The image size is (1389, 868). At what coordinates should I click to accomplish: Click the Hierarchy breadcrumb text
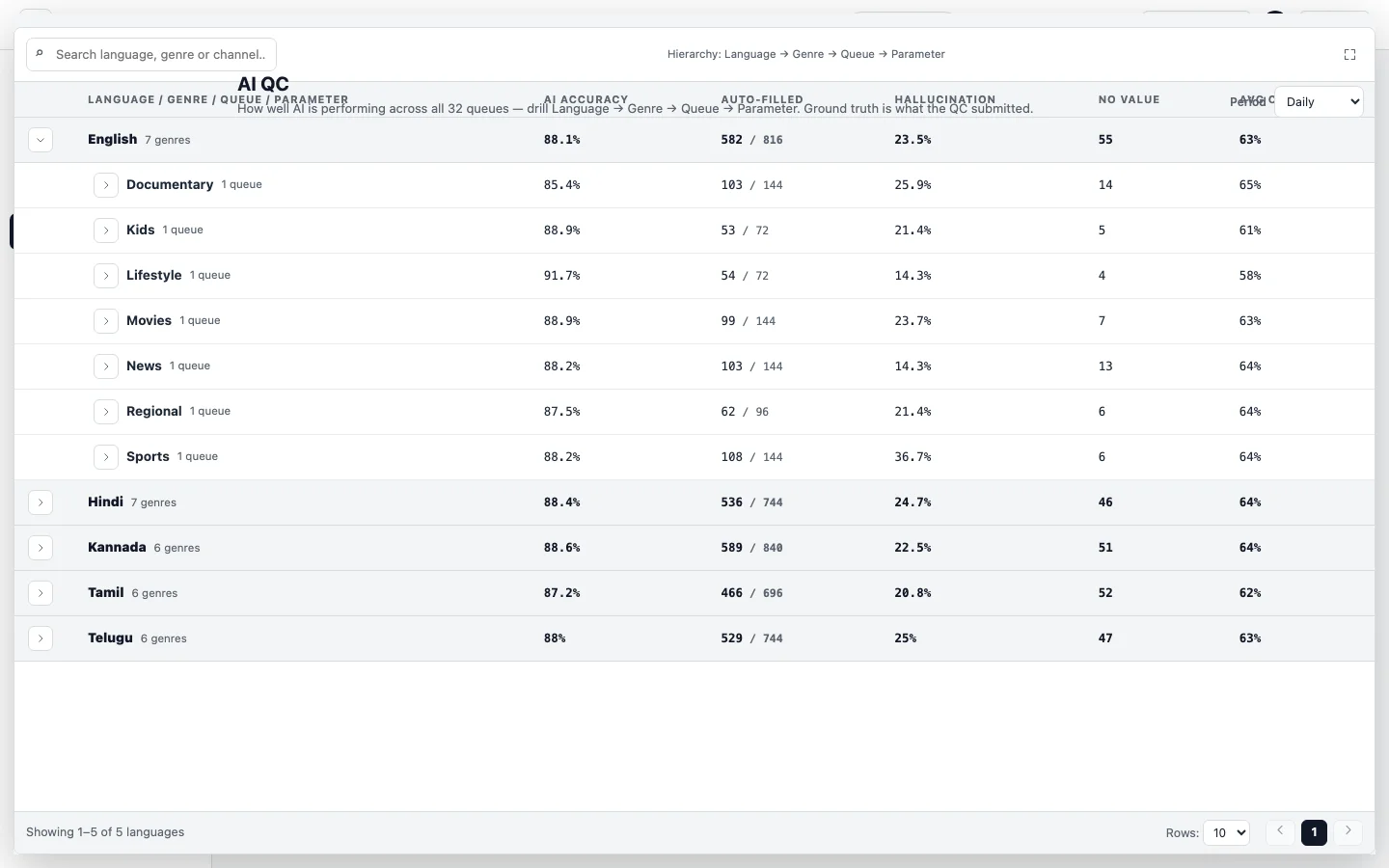point(806,54)
